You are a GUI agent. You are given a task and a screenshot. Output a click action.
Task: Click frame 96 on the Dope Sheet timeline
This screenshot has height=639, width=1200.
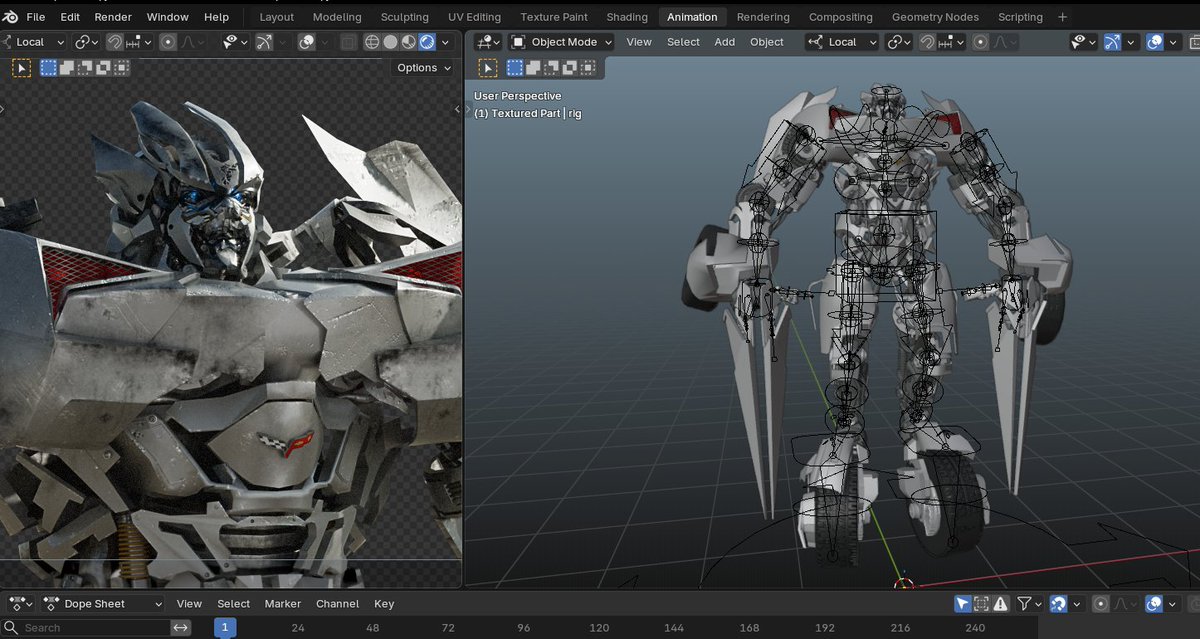point(523,628)
